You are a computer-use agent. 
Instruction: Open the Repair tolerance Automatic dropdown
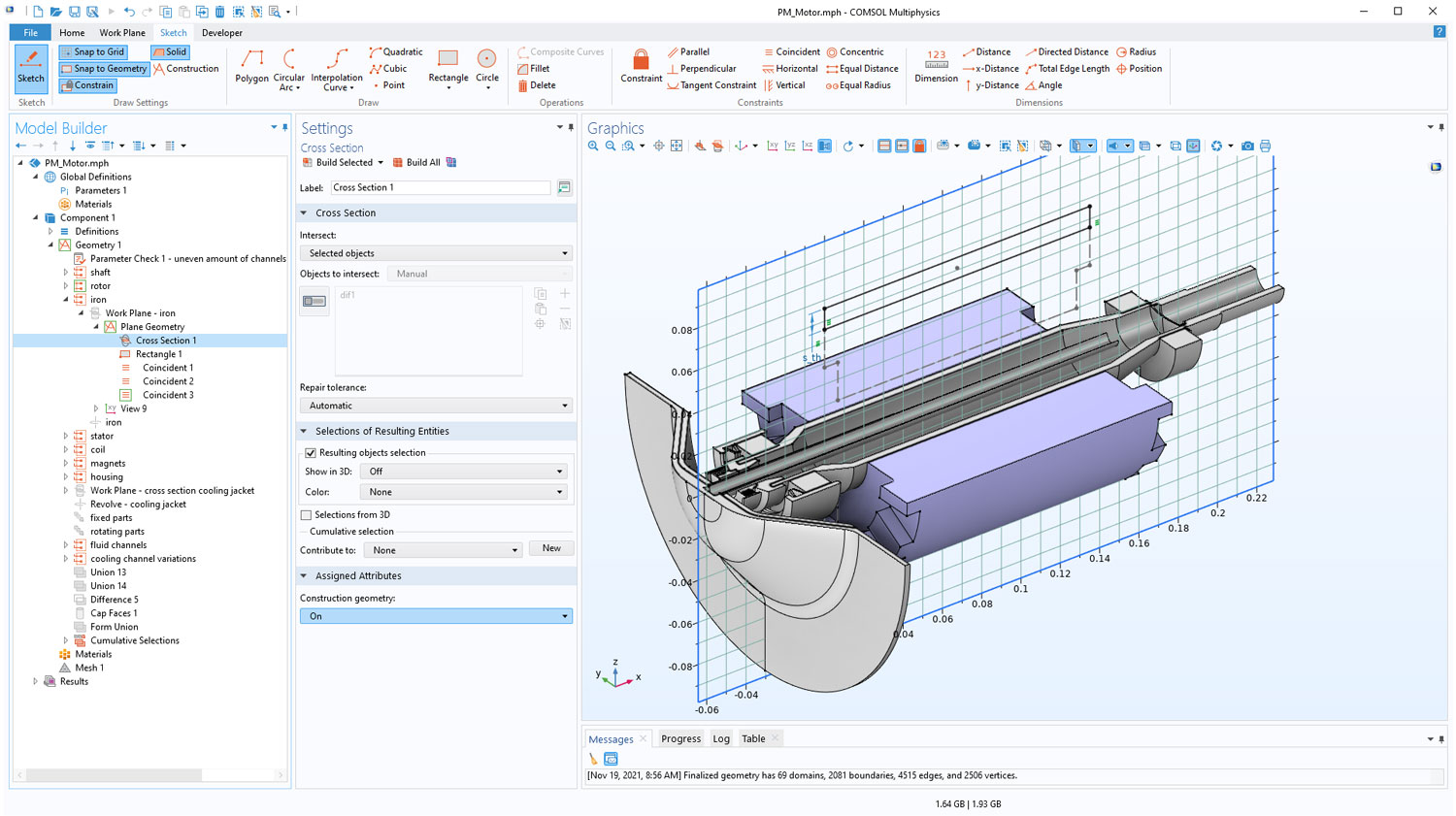pos(436,406)
